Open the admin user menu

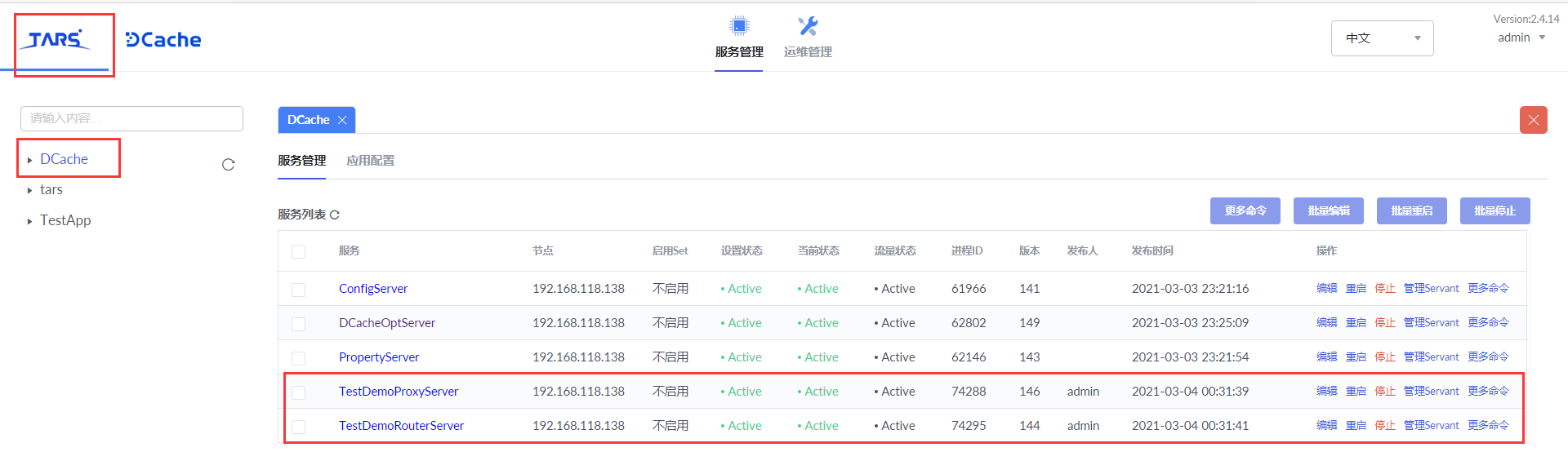pyautogui.click(x=1521, y=38)
